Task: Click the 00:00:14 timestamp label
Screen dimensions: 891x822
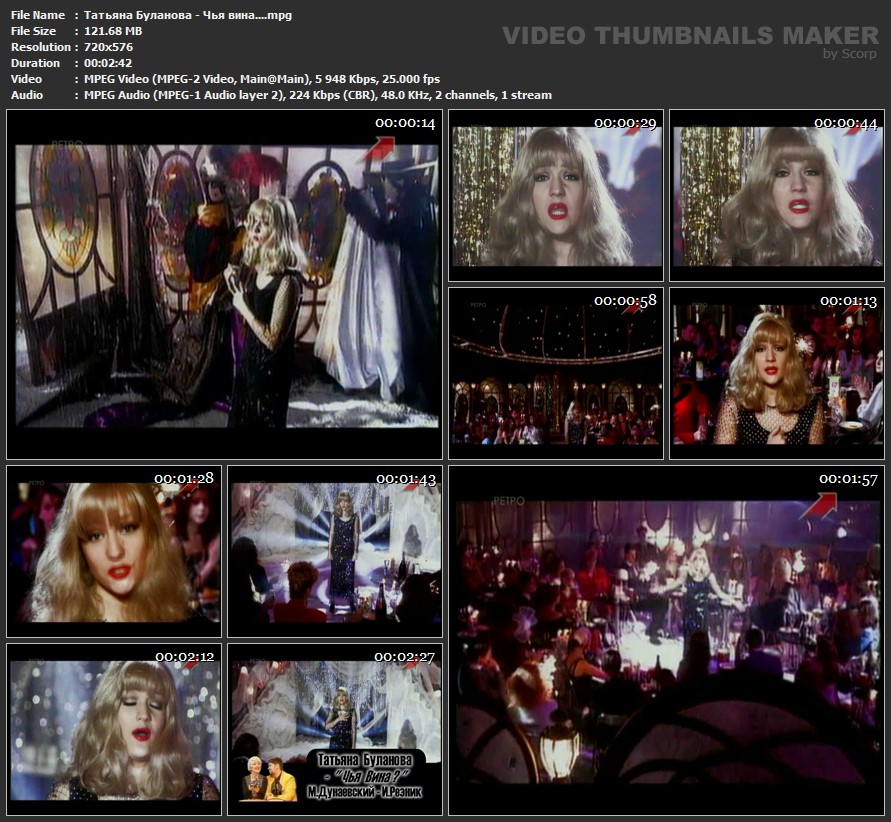Action: point(405,123)
